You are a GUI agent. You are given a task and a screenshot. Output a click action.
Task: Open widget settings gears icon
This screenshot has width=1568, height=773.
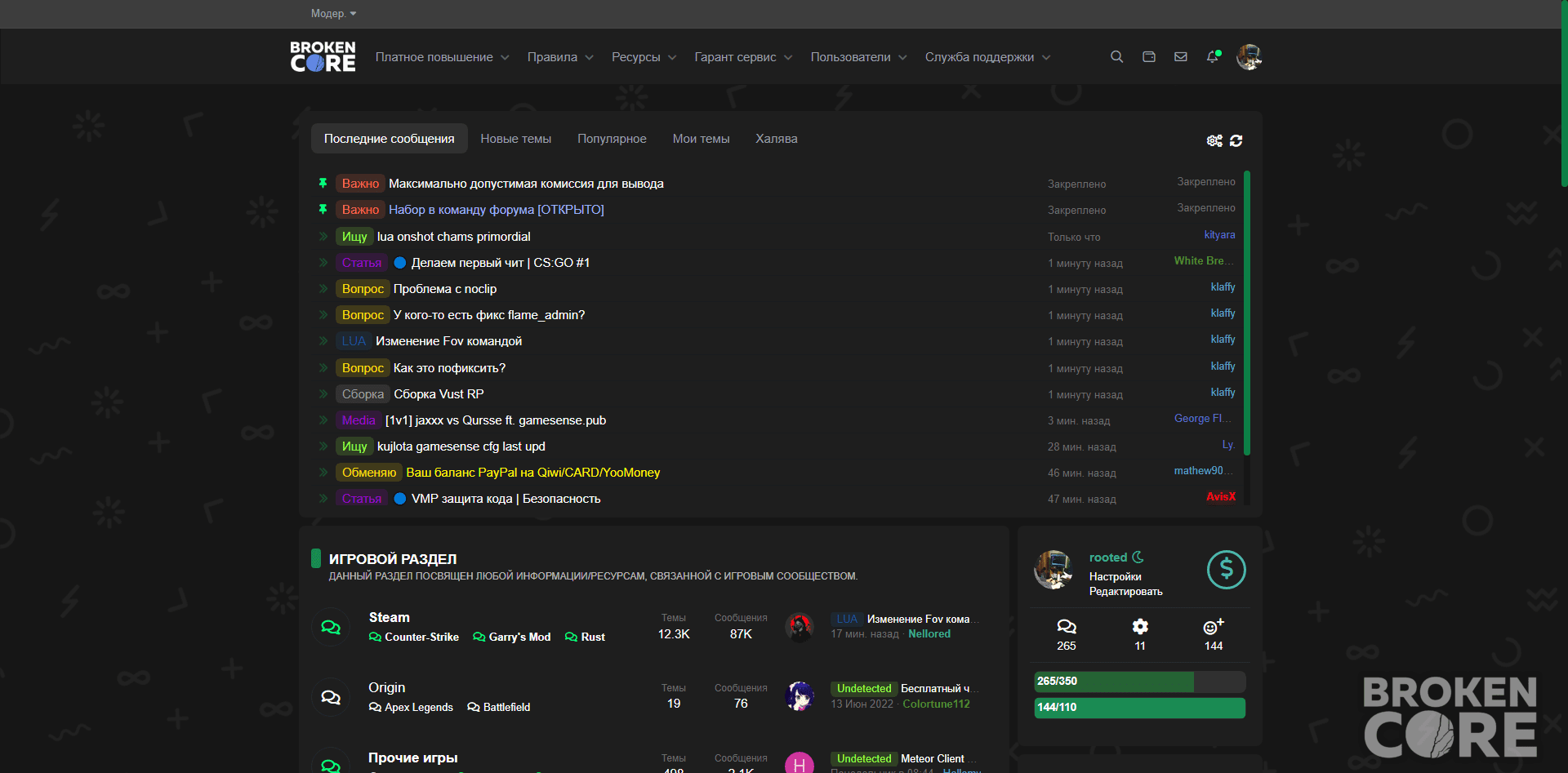[x=1214, y=140]
